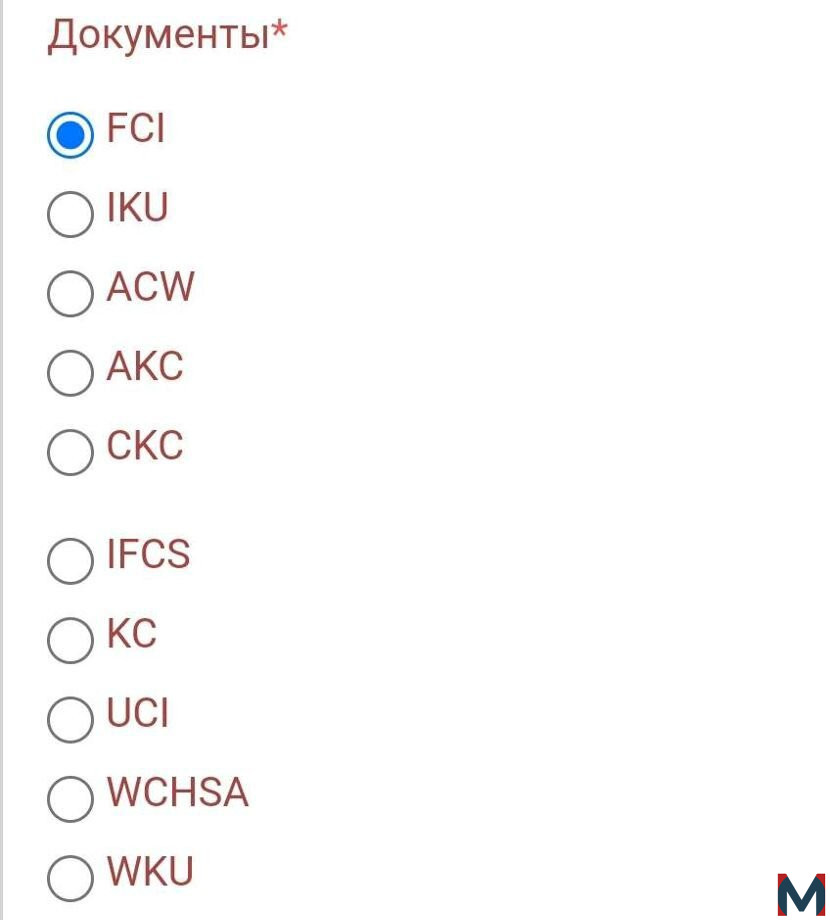
Task: Click the ACW label text
Action: [x=151, y=287]
